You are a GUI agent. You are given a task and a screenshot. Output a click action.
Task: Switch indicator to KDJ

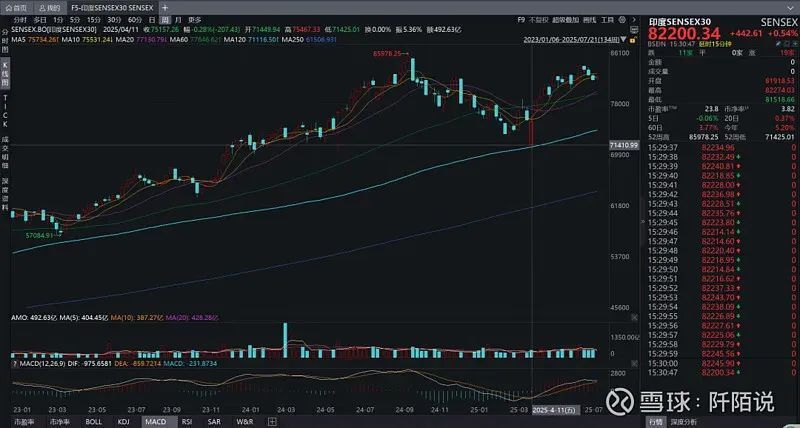point(123,422)
